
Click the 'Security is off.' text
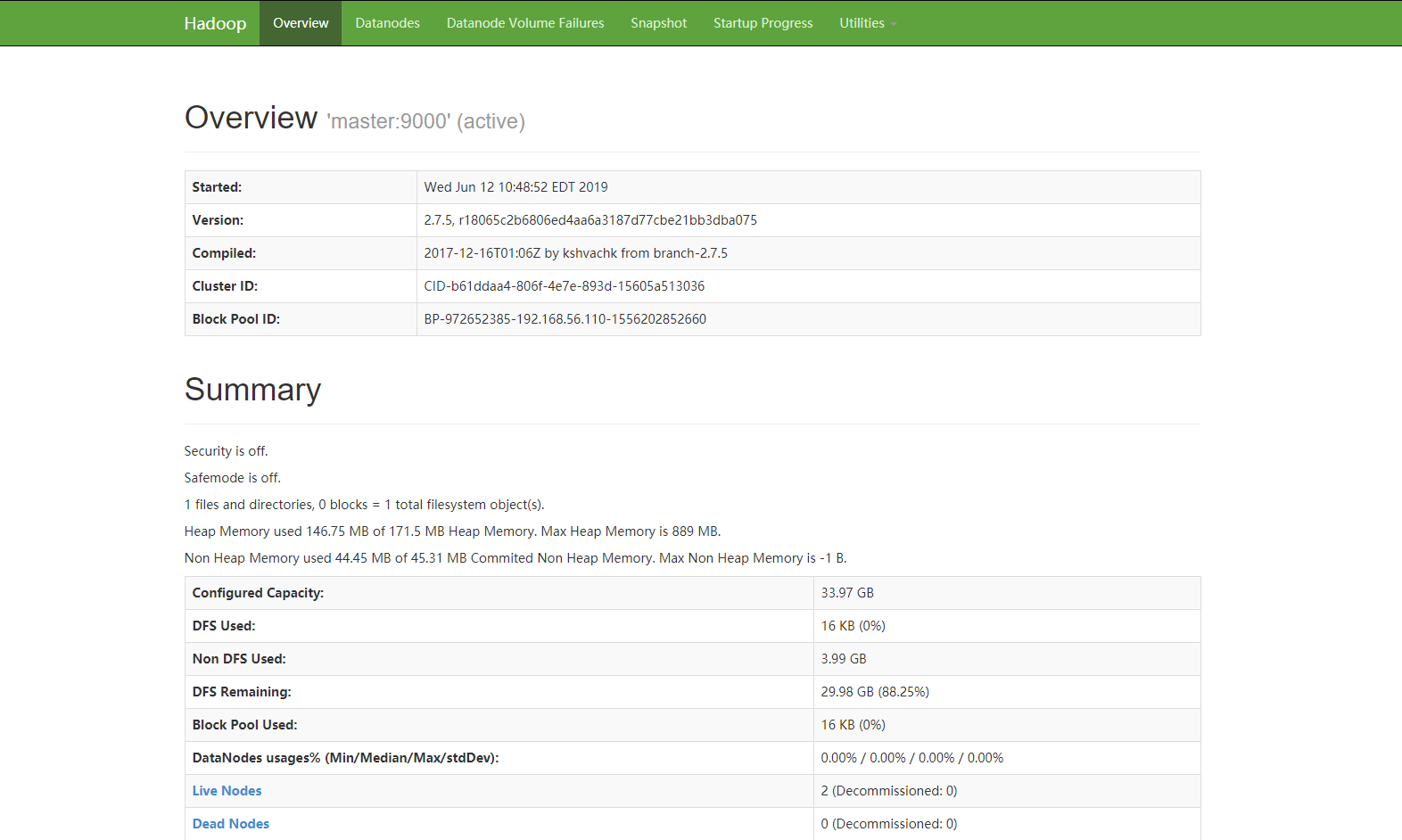226,451
